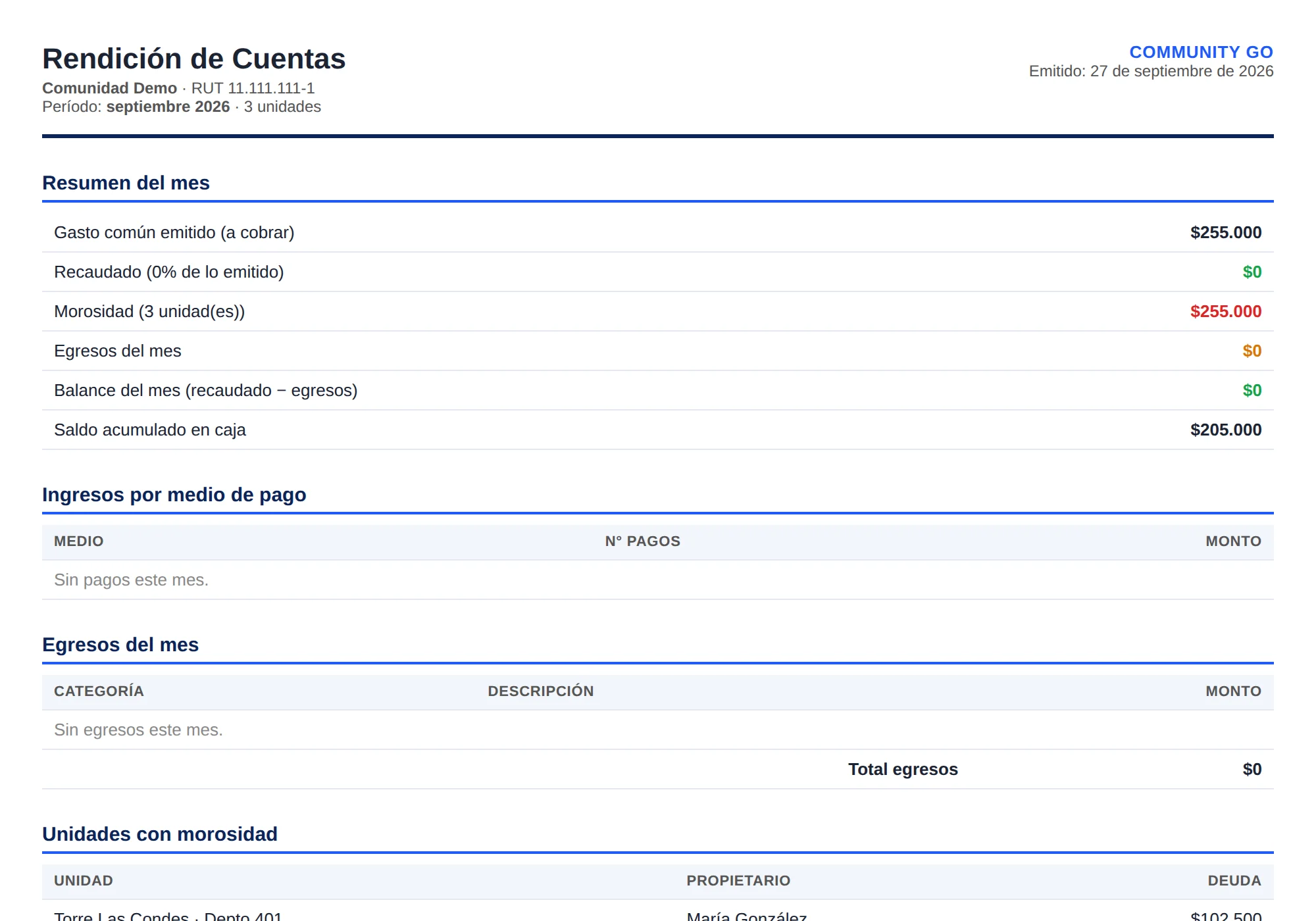The image size is (1316, 921).
Task: Click 'Saldo acumulado en caja' label
Action: tap(150, 430)
